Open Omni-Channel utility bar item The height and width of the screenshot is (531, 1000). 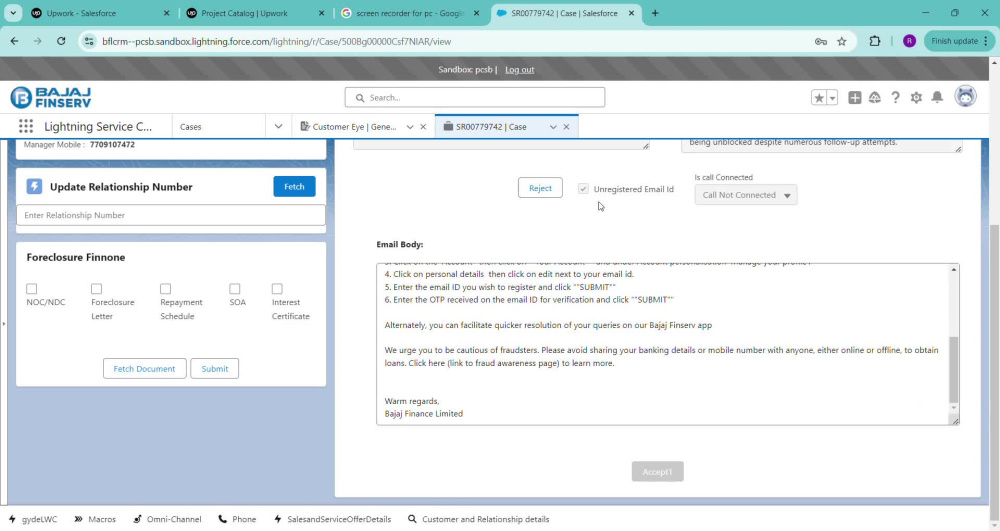pyautogui.click(x=167, y=519)
